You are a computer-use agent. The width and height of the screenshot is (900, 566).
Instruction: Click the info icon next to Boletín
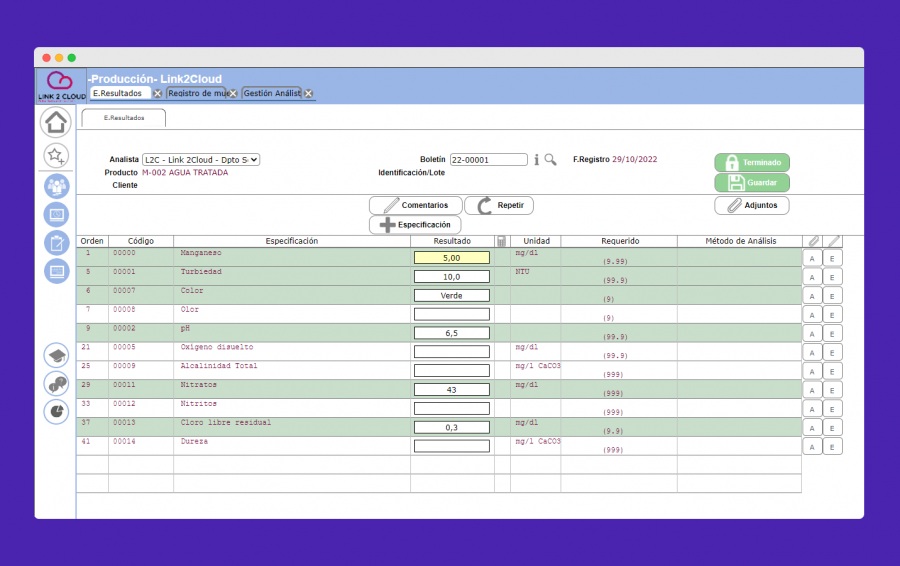(537, 160)
